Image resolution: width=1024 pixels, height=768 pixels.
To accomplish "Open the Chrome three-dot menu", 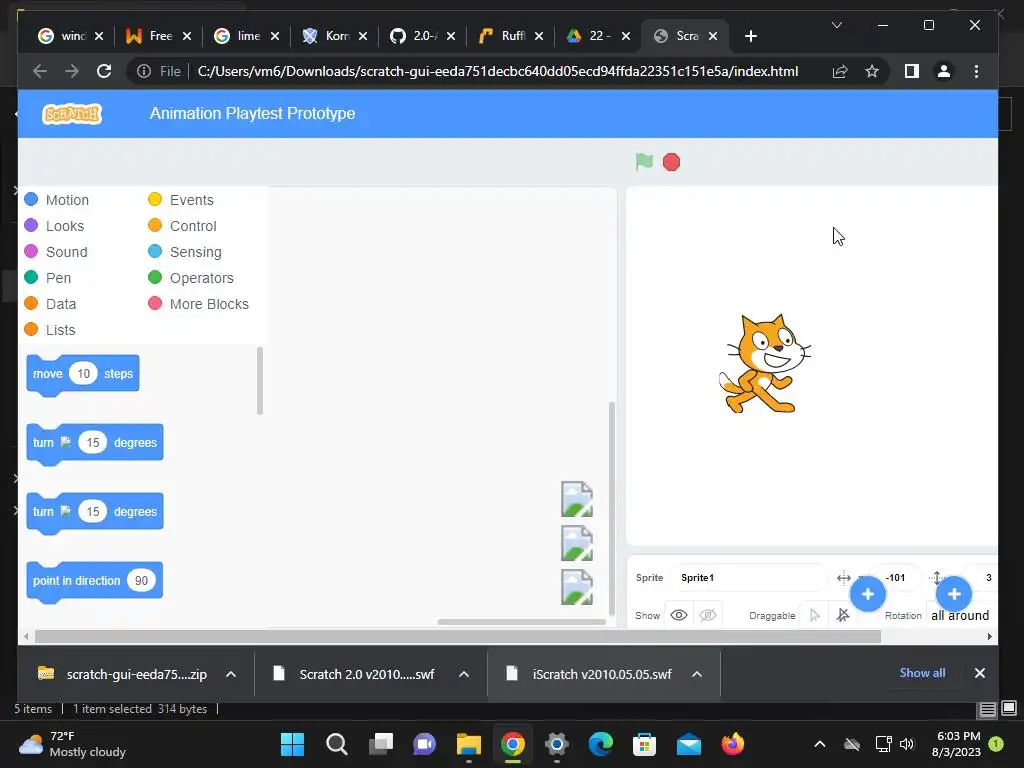I will point(976,71).
